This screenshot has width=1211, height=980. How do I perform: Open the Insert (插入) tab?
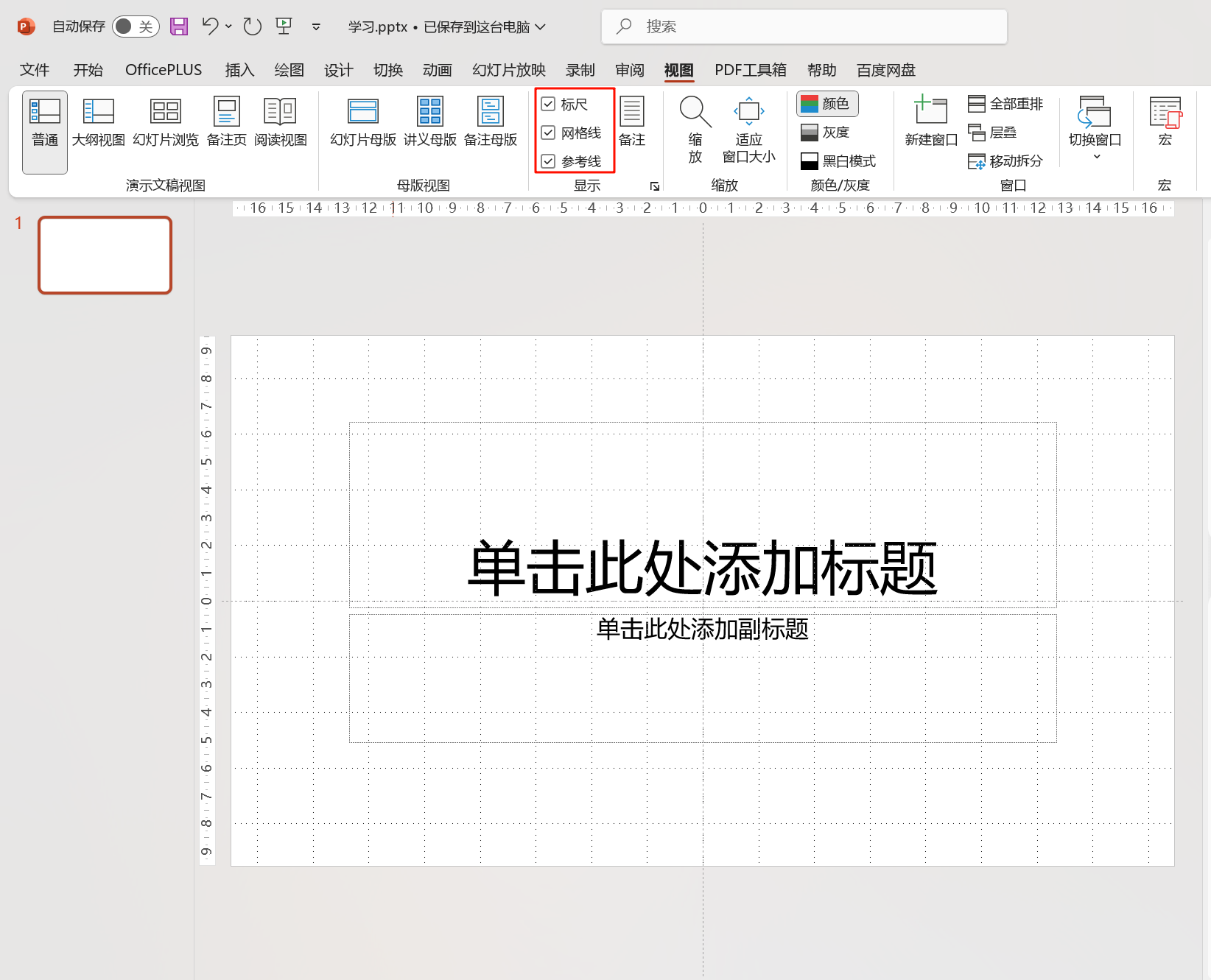(x=239, y=70)
